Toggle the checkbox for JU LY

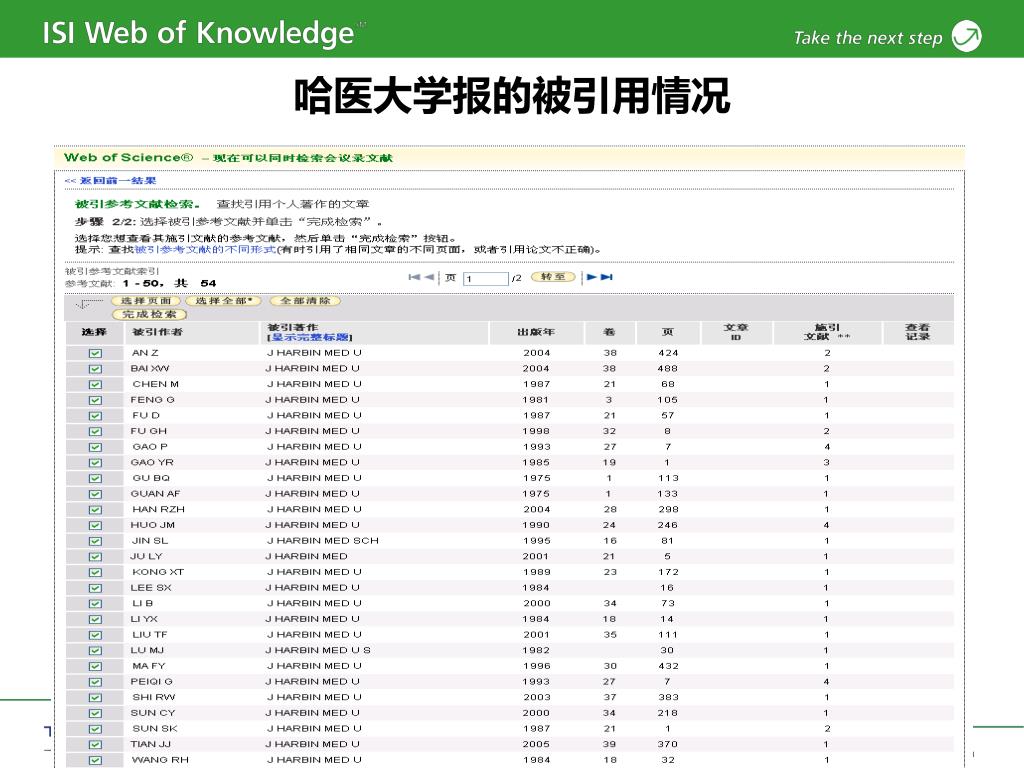tap(95, 557)
